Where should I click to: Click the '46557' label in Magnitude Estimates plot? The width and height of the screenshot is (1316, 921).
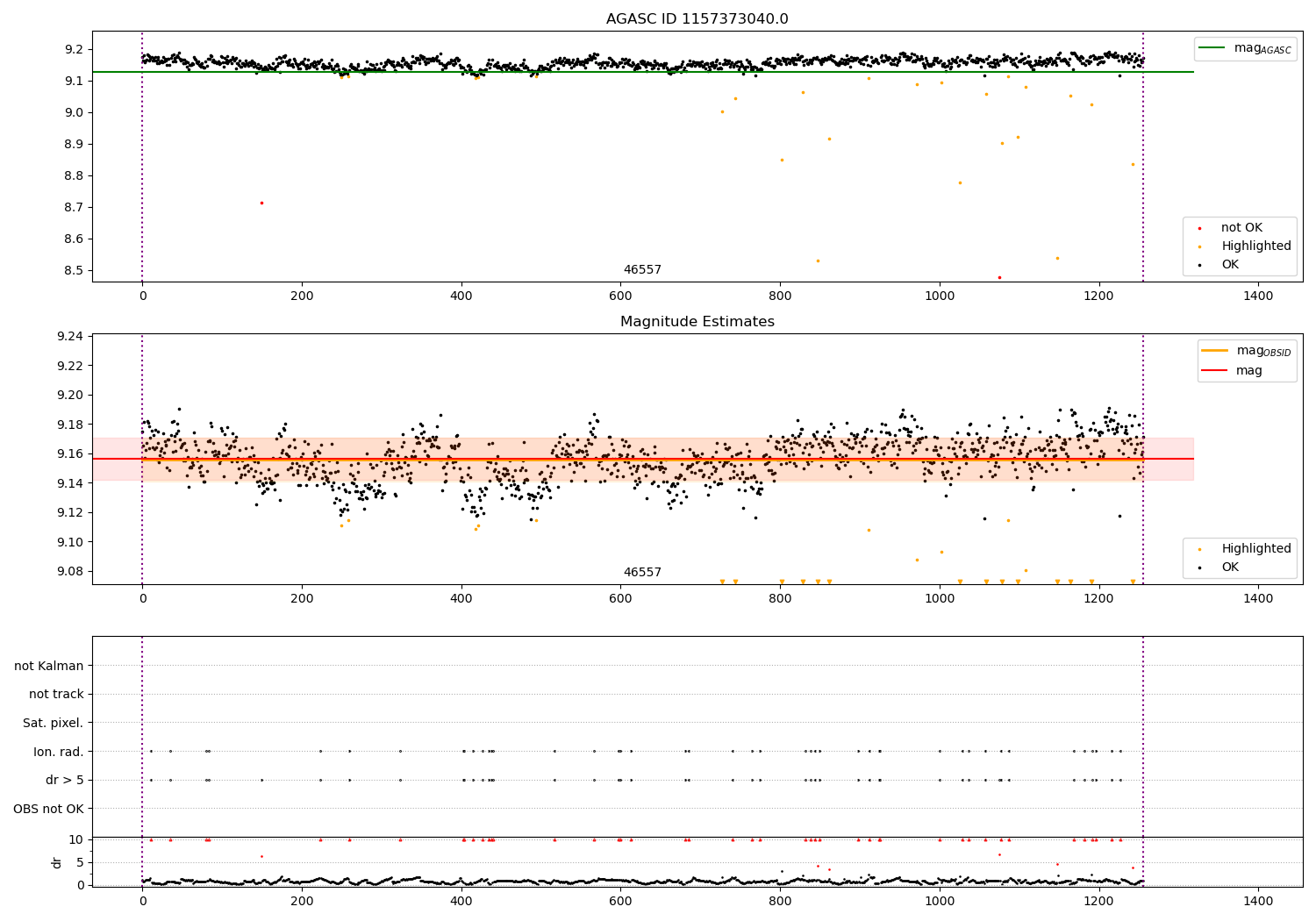(x=642, y=573)
